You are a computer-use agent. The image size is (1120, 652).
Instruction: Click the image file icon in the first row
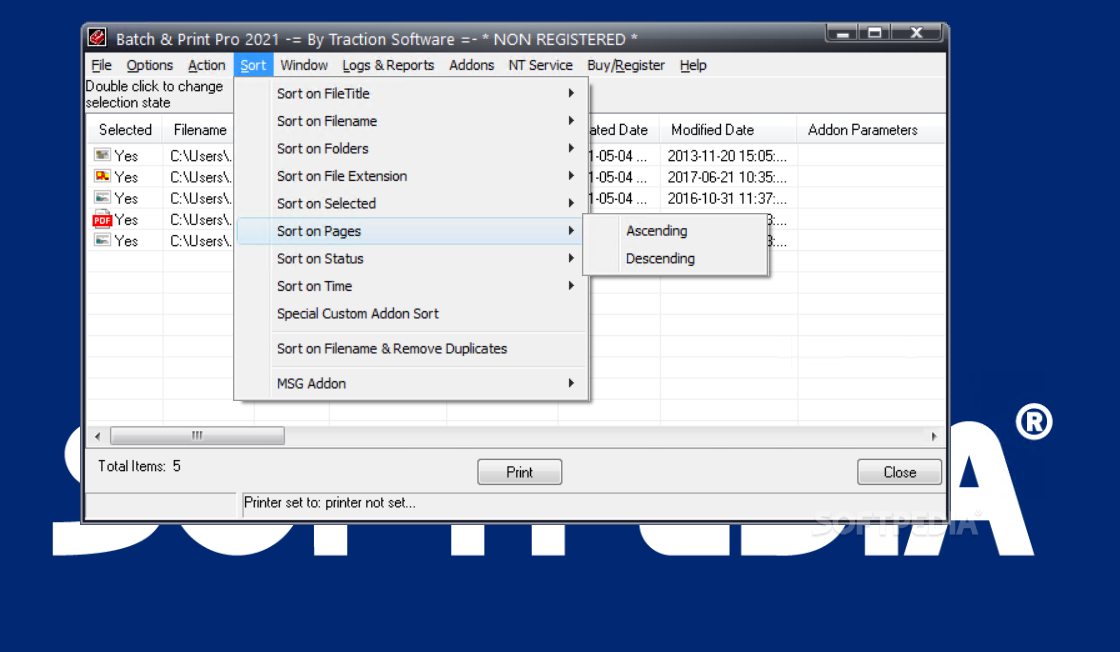coord(102,155)
